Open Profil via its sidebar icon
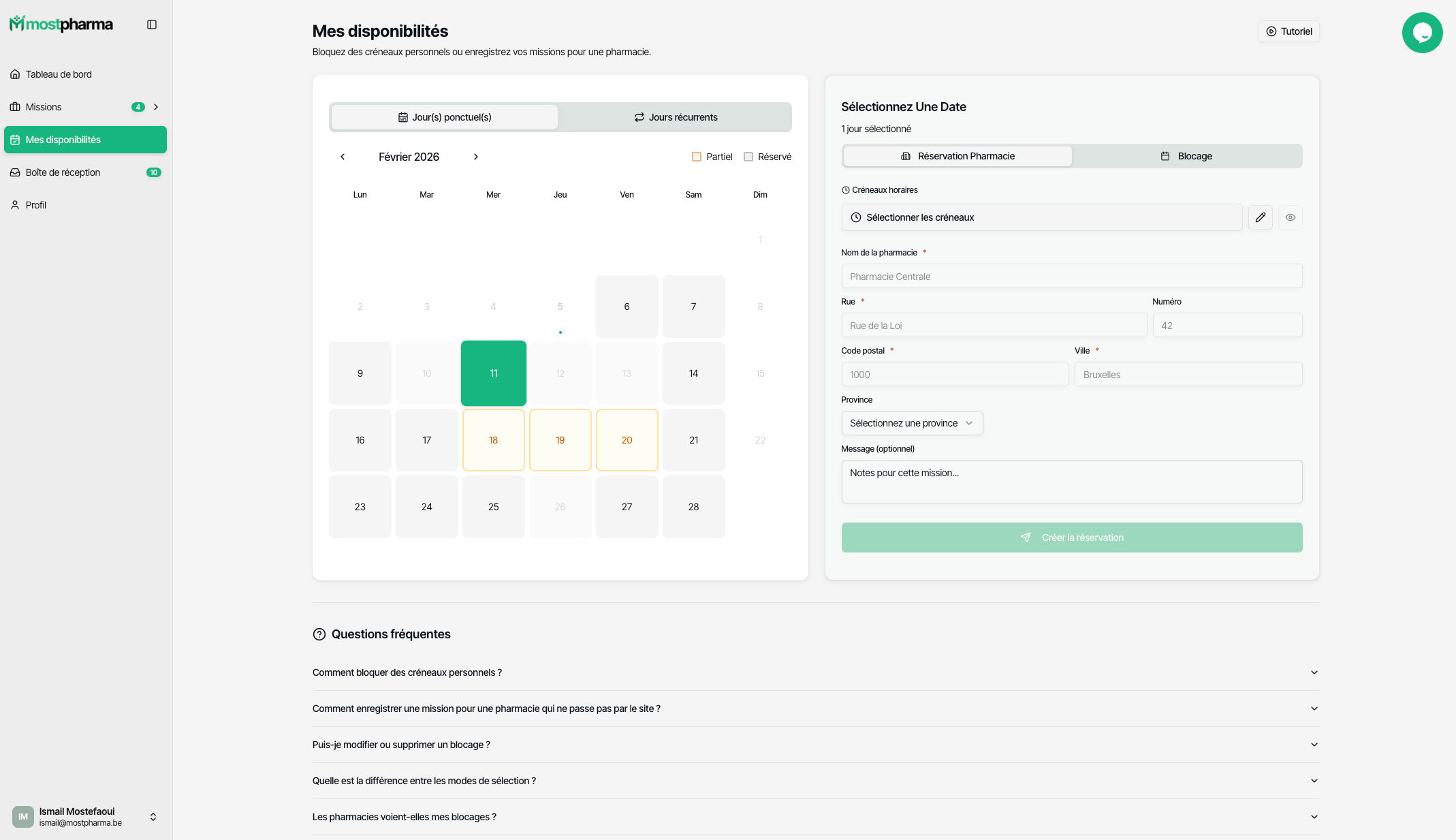This screenshot has width=1456, height=840. click(15, 204)
